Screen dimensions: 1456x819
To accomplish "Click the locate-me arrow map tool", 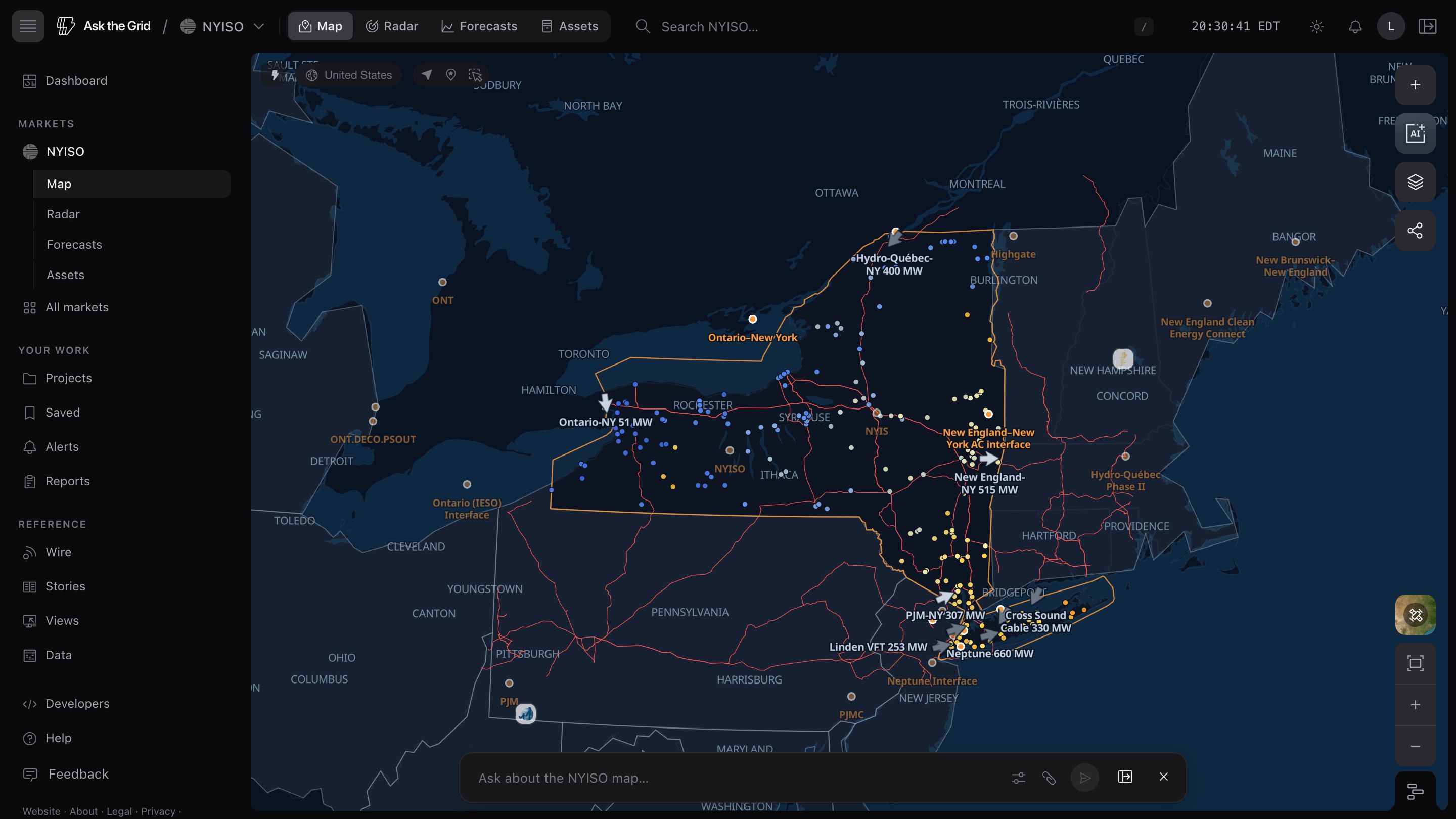I will 427,75.
